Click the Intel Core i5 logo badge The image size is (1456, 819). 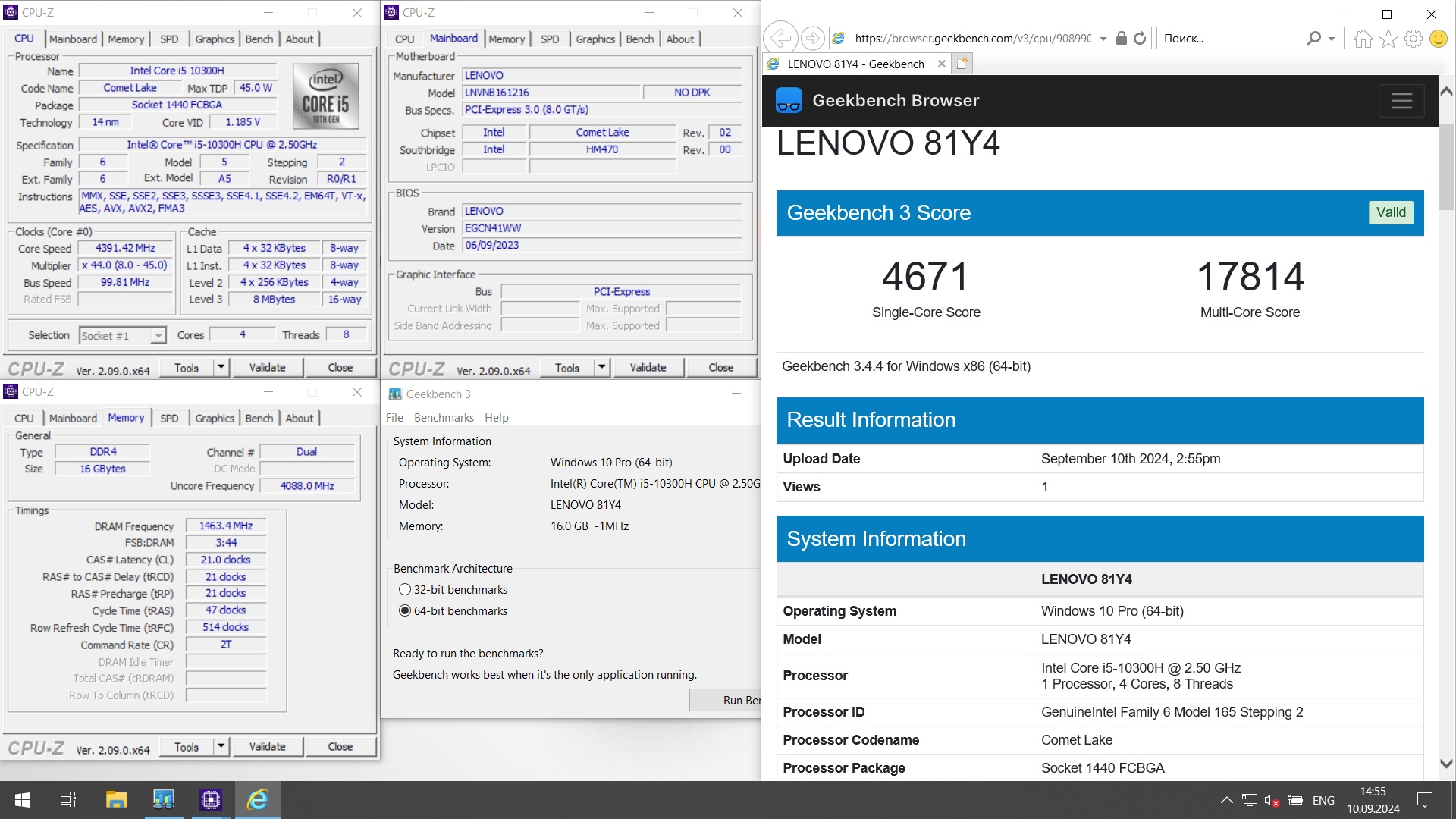click(326, 96)
